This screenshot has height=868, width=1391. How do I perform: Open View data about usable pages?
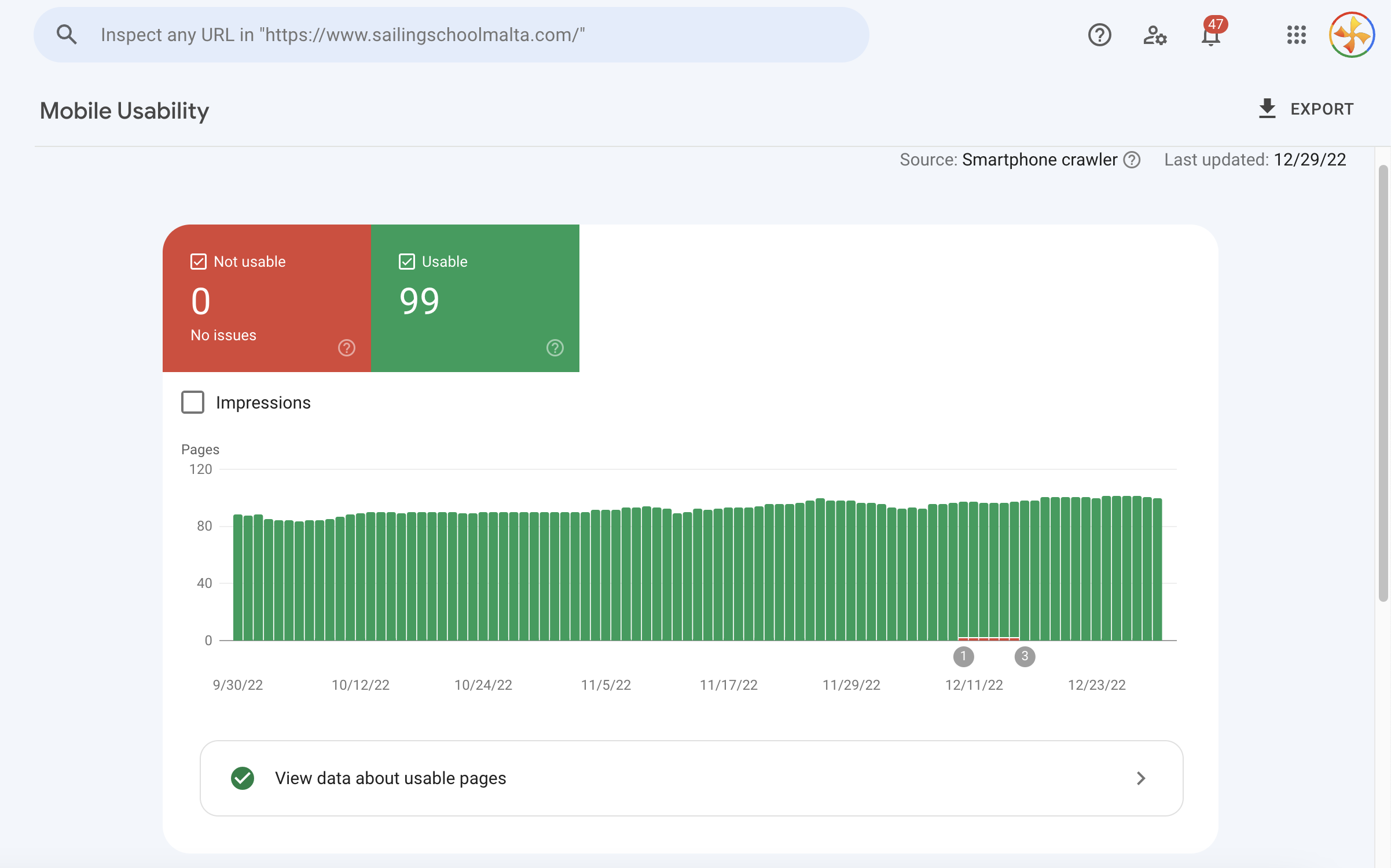(692, 778)
